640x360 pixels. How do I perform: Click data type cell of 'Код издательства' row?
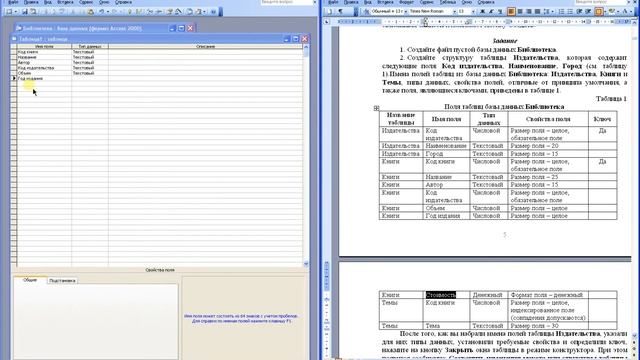point(90,68)
